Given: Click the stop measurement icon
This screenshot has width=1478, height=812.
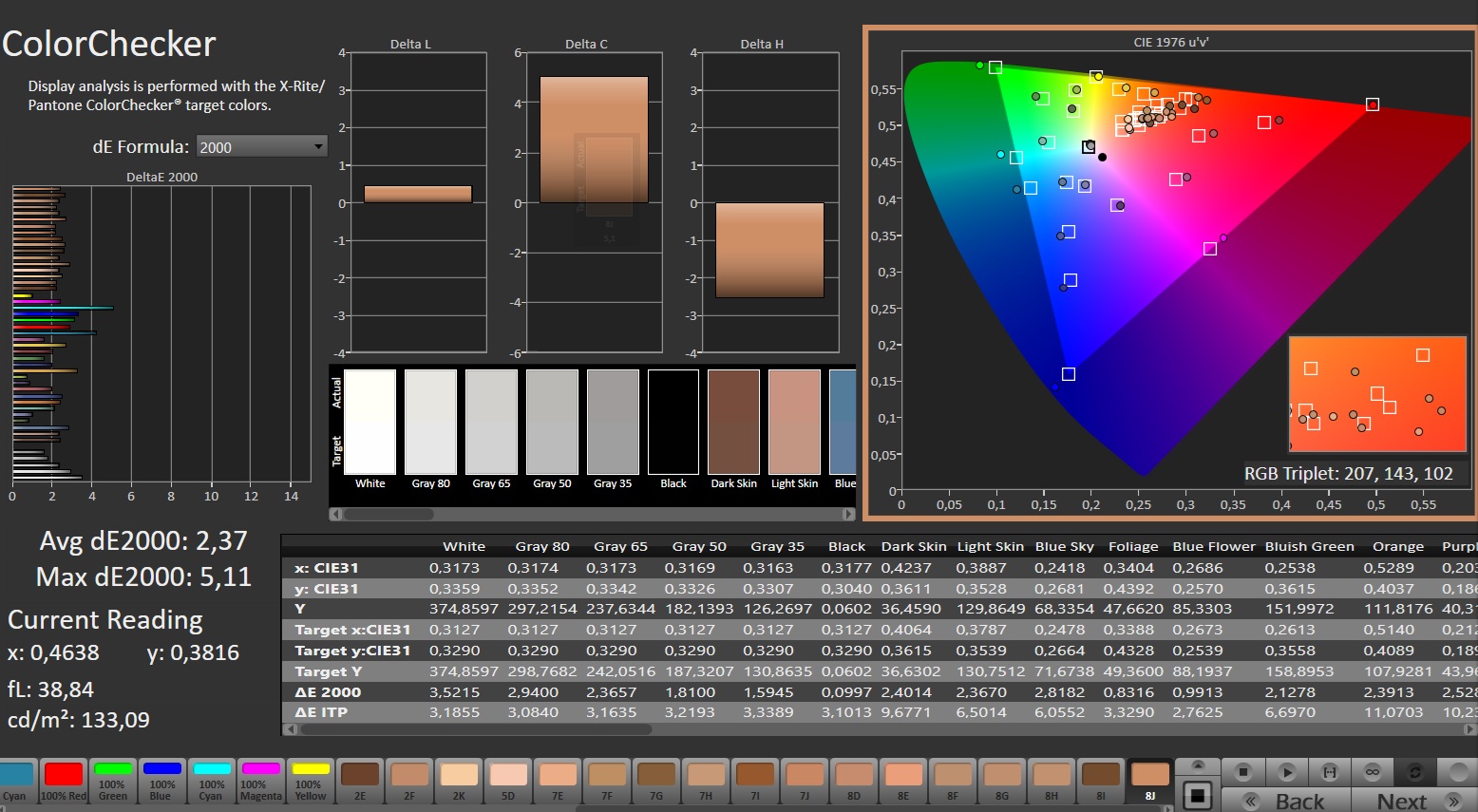Looking at the screenshot, I should point(1243,772).
